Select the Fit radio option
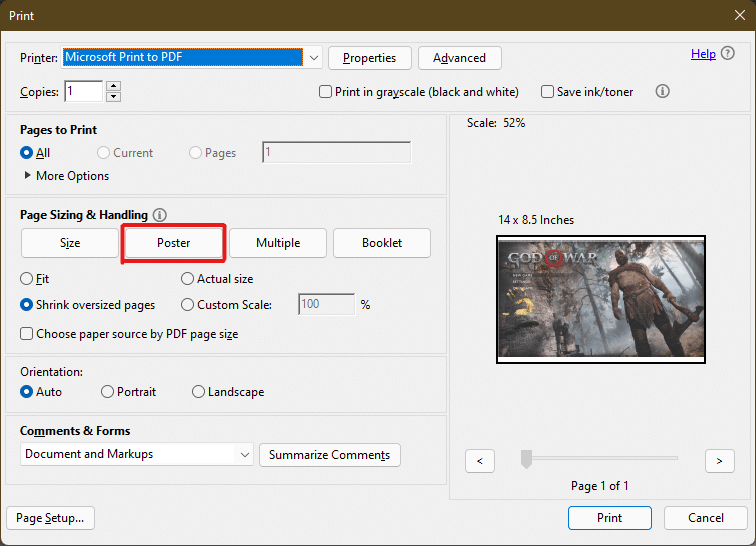Image resolution: width=756 pixels, height=546 pixels. click(x=27, y=279)
